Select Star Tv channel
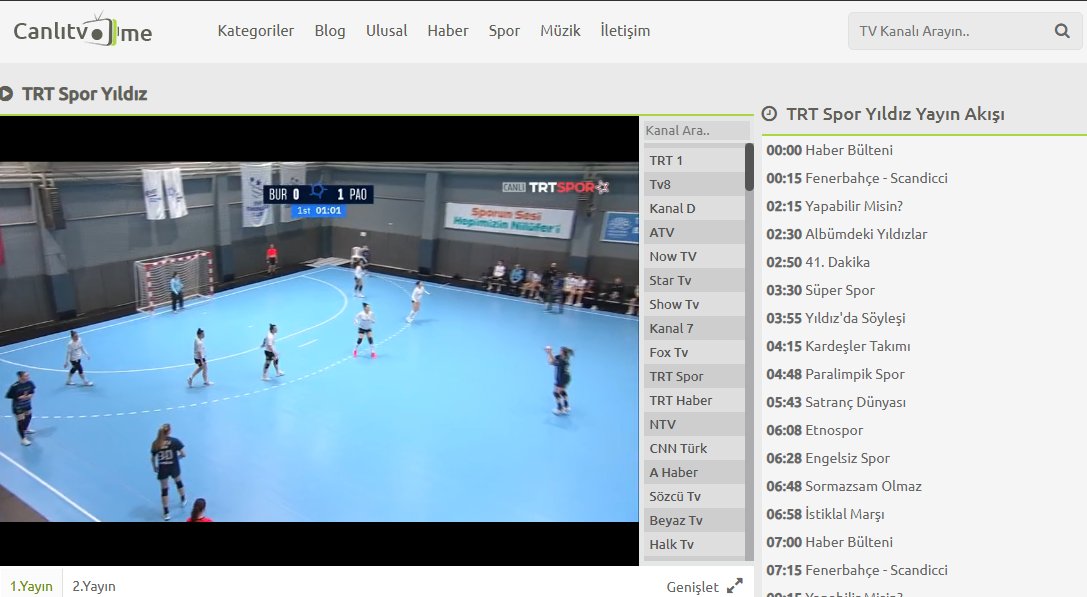This screenshot has width=1087, height=597. [x=694, y=280]
